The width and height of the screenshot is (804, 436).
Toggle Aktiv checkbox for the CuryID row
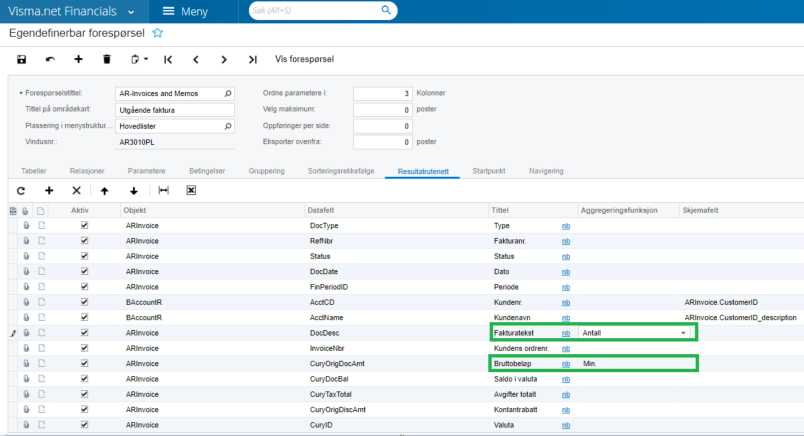point(84,423)
